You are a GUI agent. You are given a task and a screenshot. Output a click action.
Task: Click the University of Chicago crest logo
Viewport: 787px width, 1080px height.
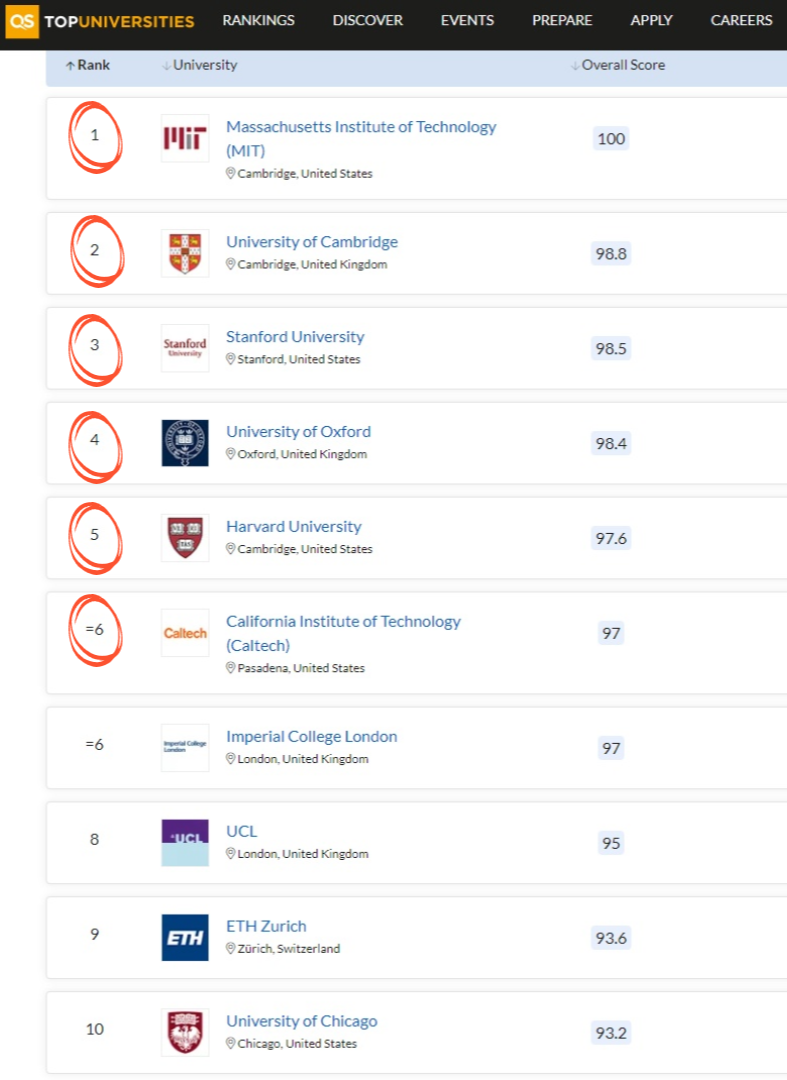[x=185, y=1033]
